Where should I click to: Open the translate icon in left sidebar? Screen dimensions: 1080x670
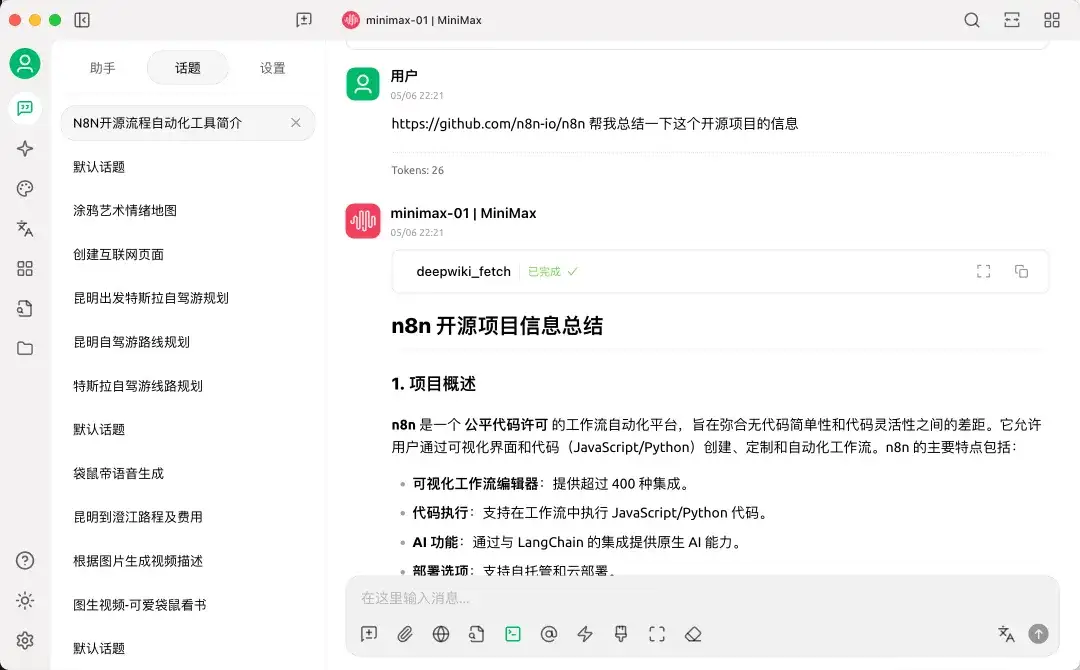25,228
